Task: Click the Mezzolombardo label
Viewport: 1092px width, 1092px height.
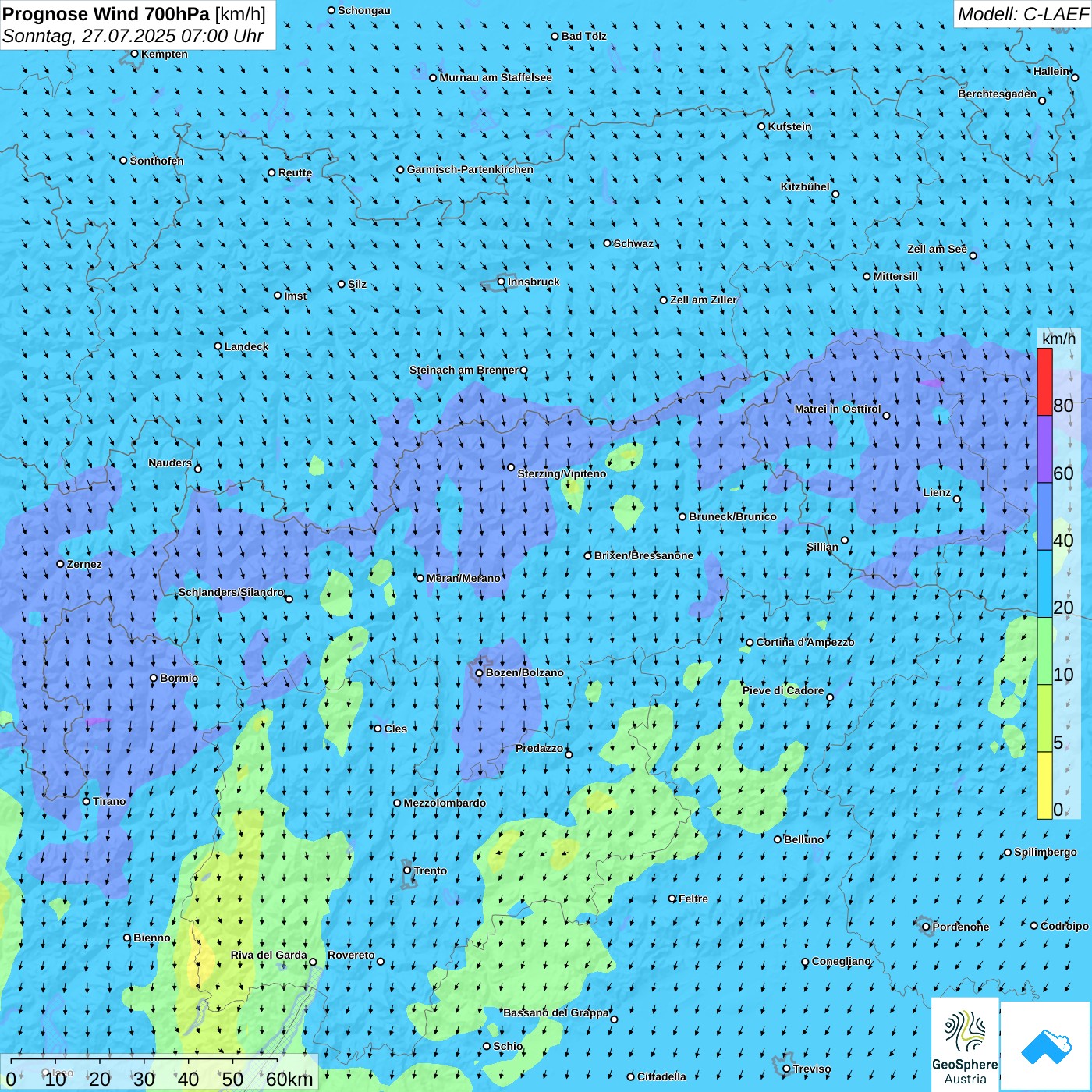Action: 445,803
